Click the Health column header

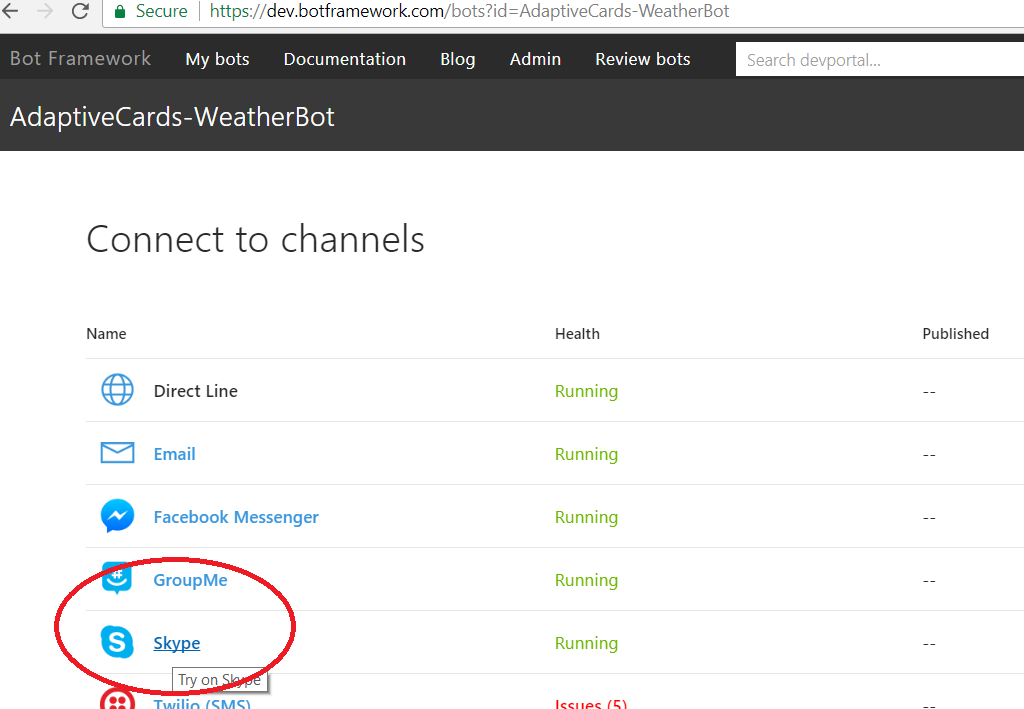pos(577,334)
